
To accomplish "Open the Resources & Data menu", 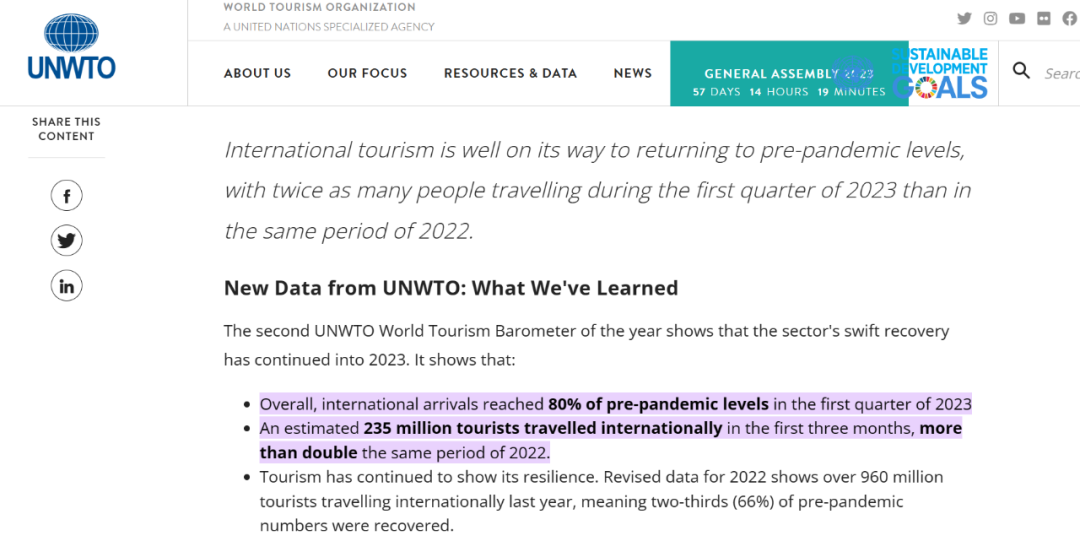I will coord(510,73).
